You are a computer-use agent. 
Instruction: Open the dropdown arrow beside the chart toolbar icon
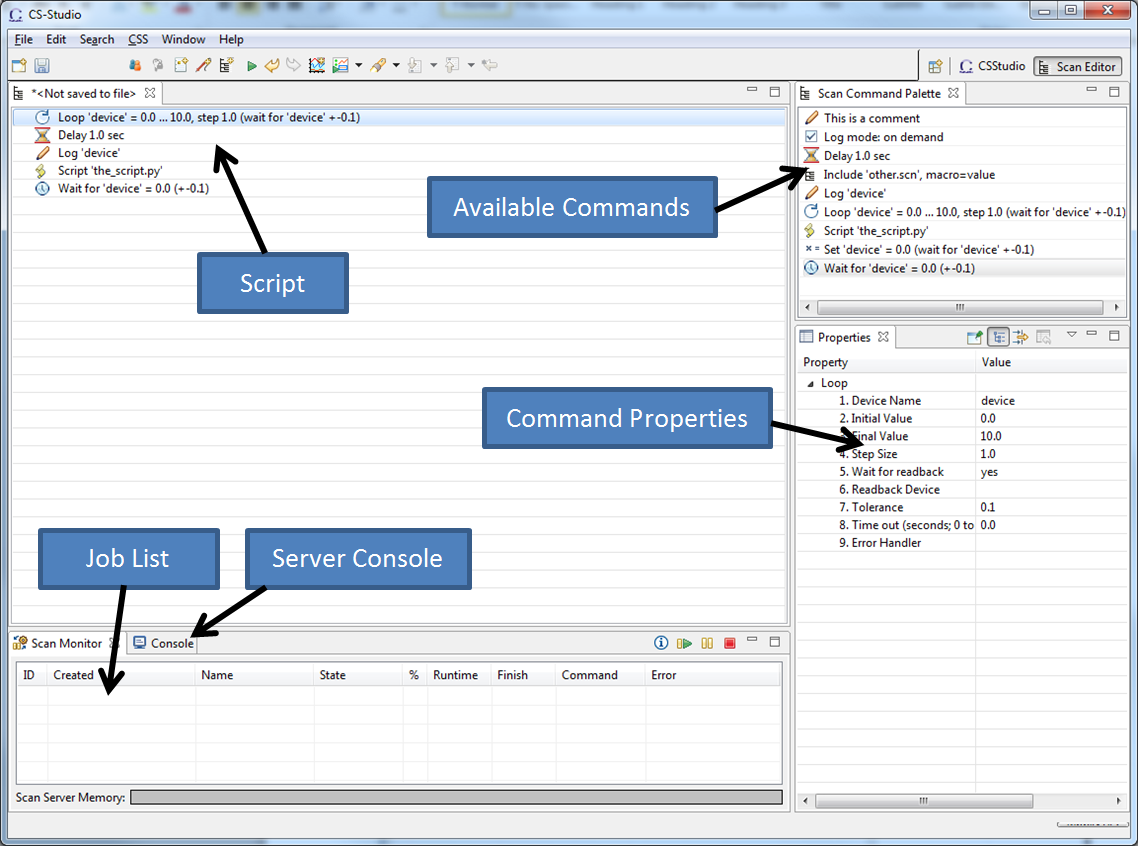pos(358,66)
